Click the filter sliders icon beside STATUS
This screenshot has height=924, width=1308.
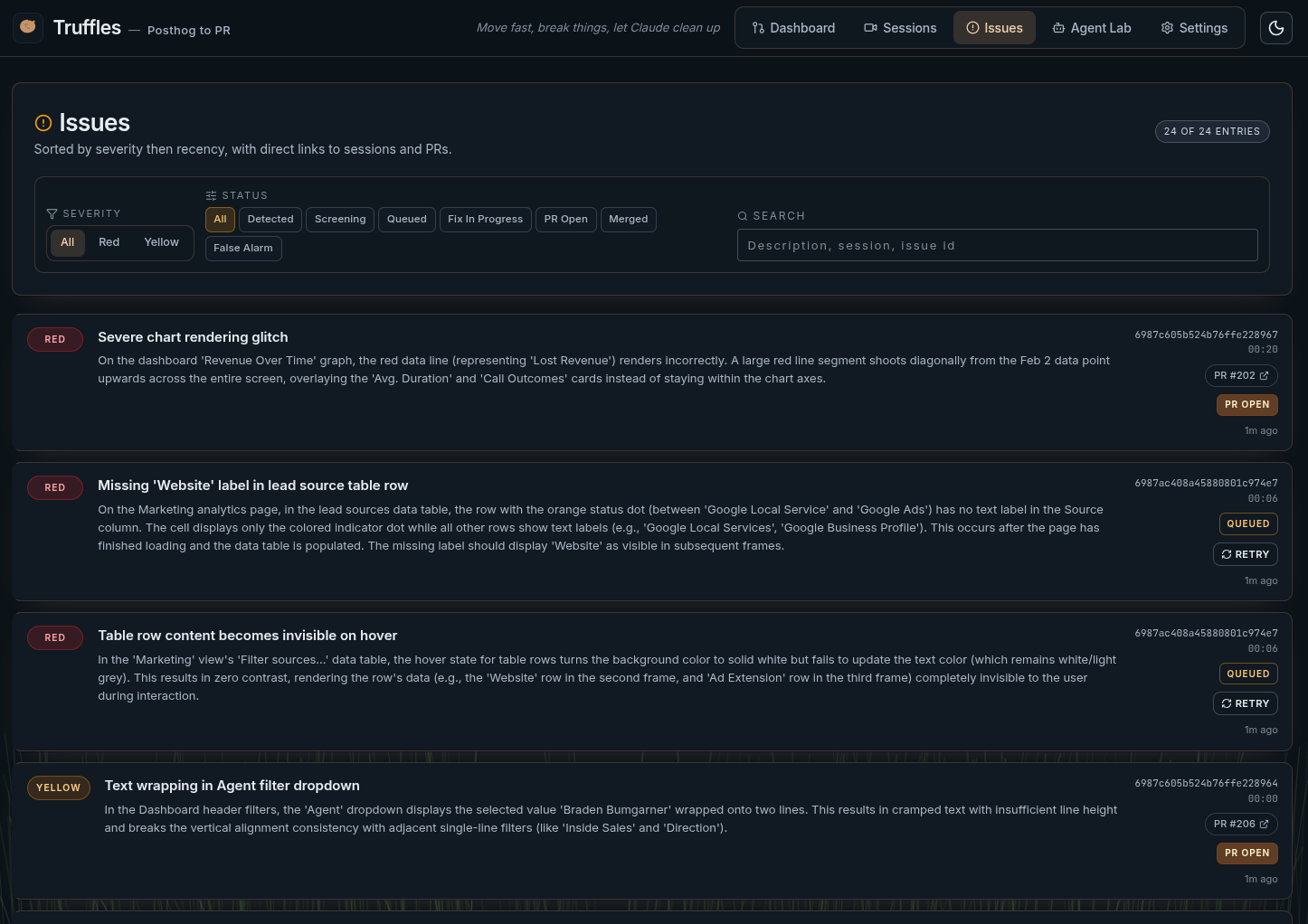211,195
